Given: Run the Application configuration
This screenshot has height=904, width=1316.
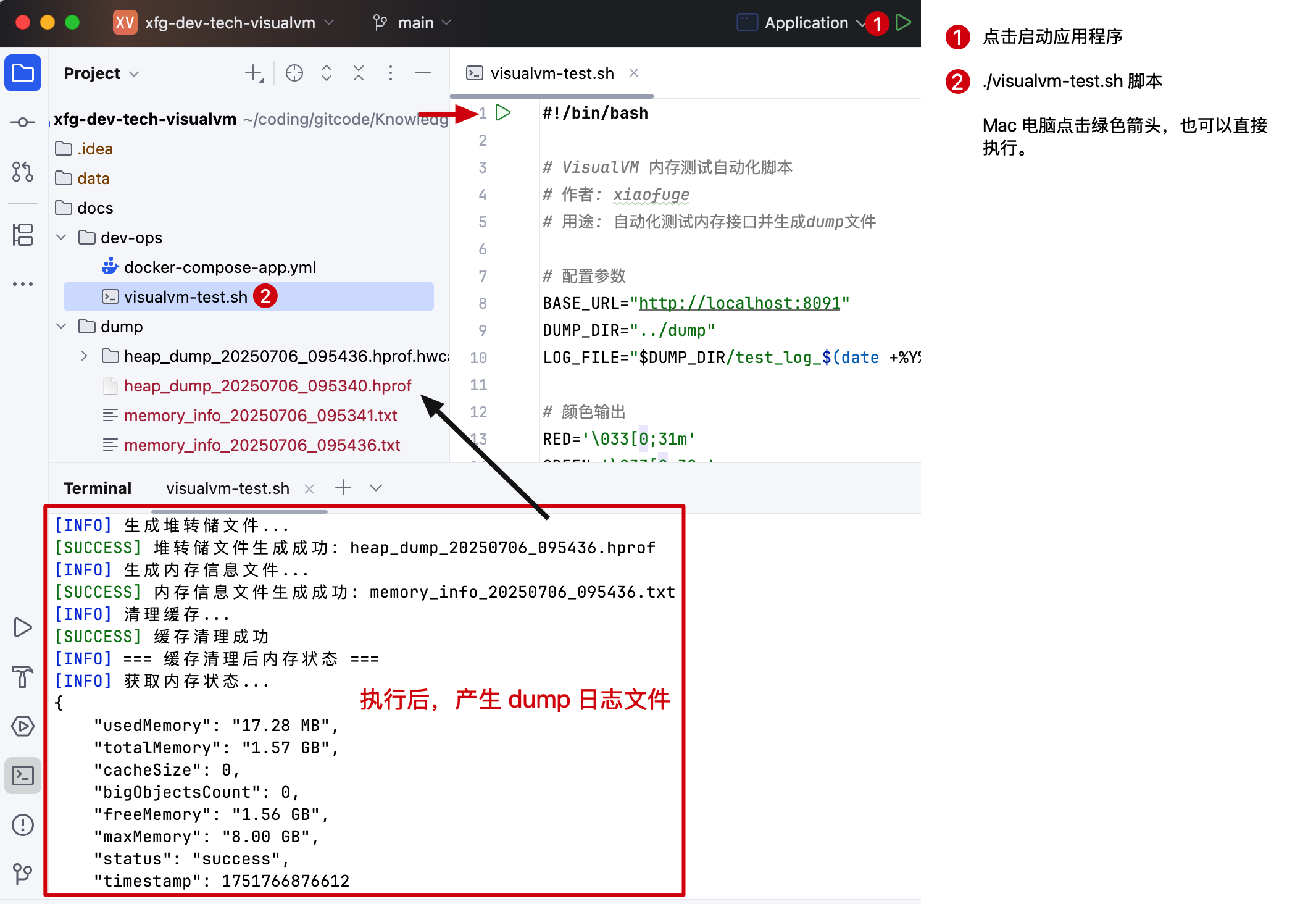Looking at the screenshot, I should [904, 23].
